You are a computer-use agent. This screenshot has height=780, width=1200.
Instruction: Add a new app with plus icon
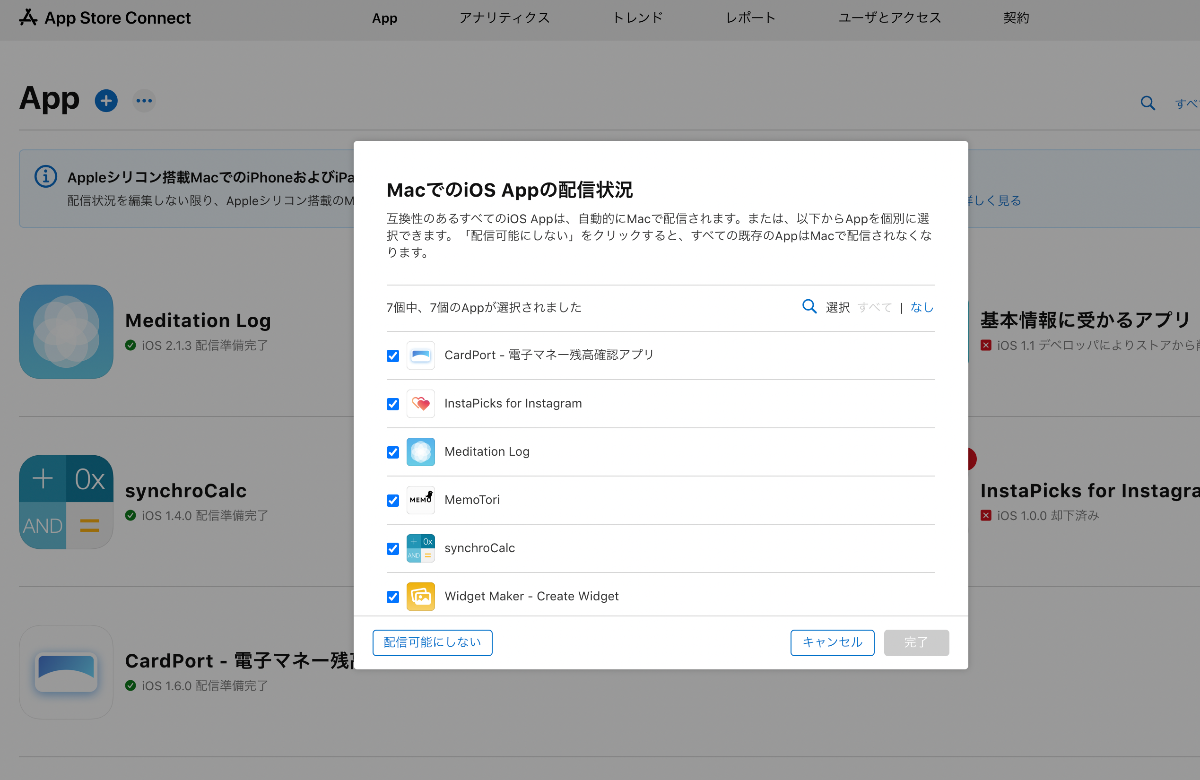[x=106, y=100]
